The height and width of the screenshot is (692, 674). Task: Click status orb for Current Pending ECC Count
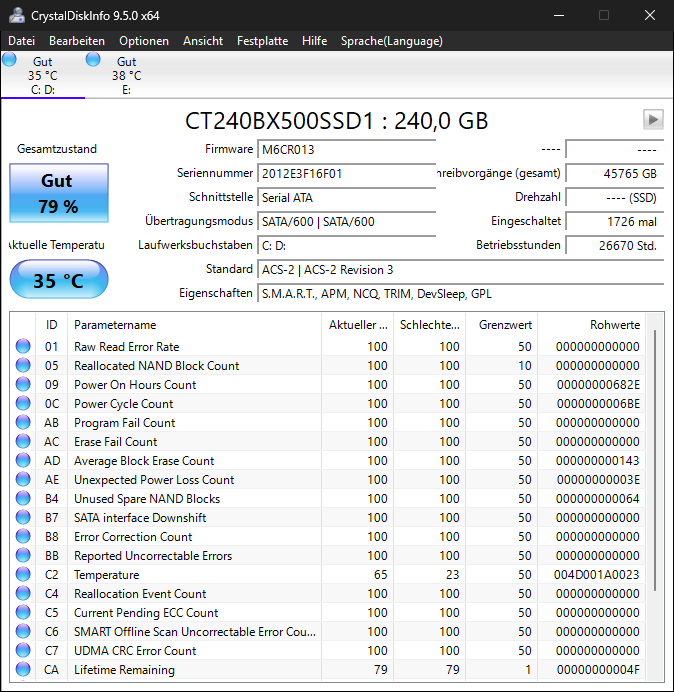click(23, 612)
